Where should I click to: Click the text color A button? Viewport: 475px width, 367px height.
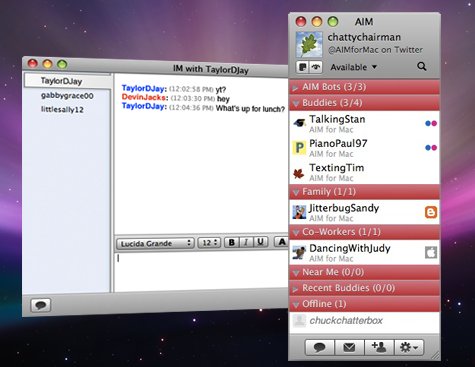282,241
